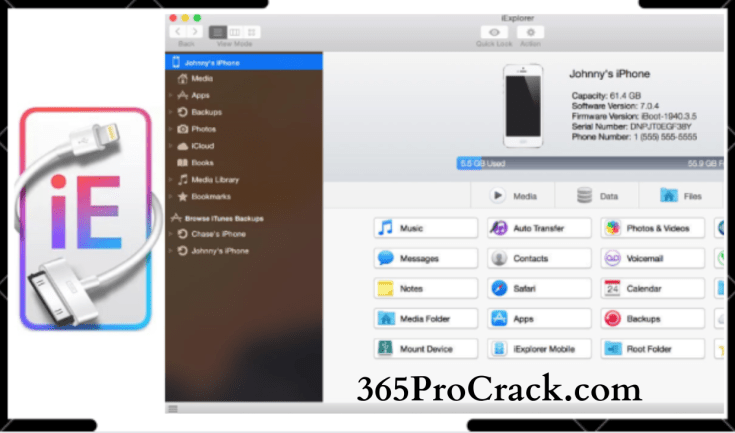Expand the Photos tree node
Screen dimensions: 735x433
[171, 129]
